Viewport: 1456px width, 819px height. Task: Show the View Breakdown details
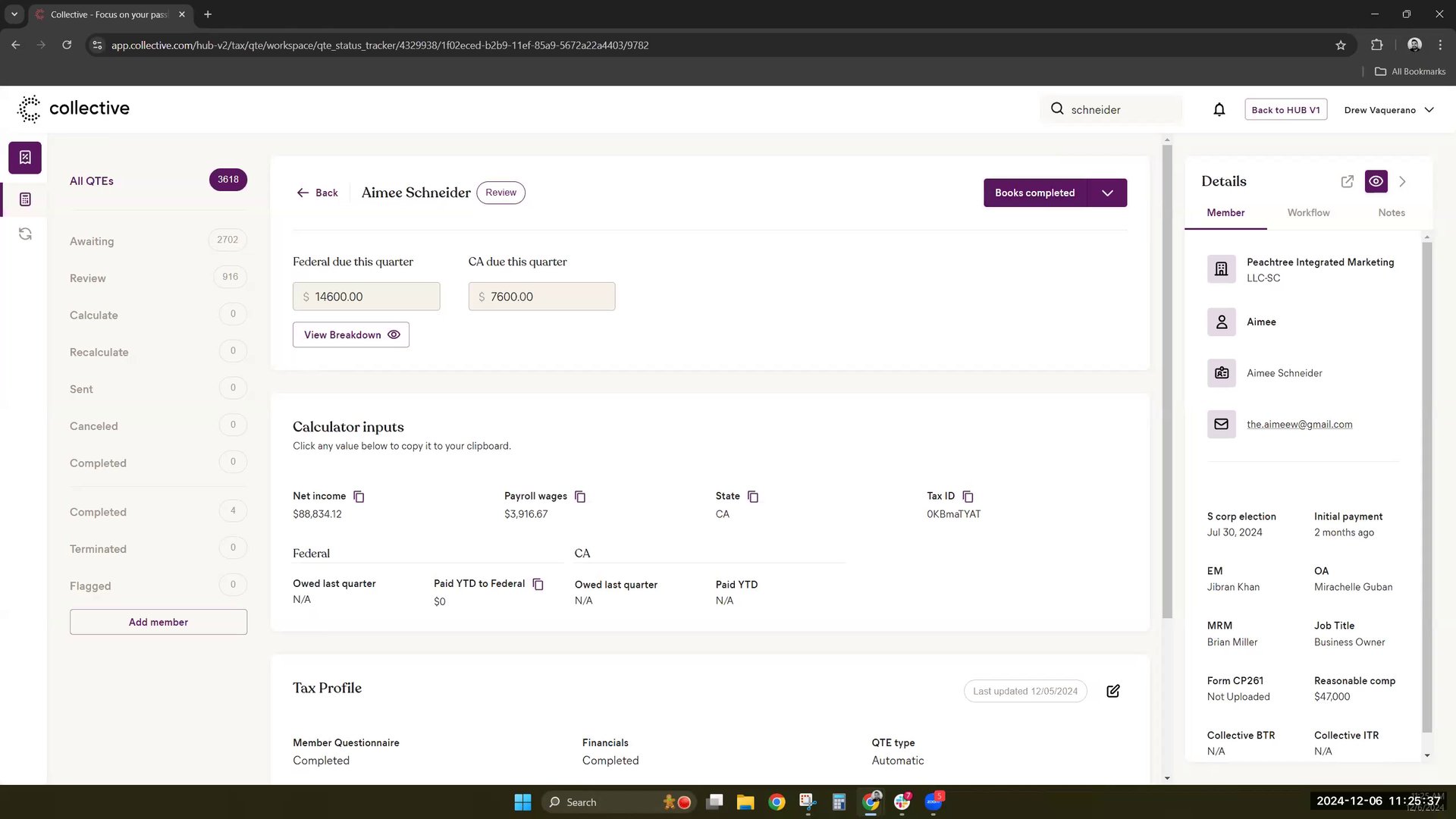(x=351, y=334)
